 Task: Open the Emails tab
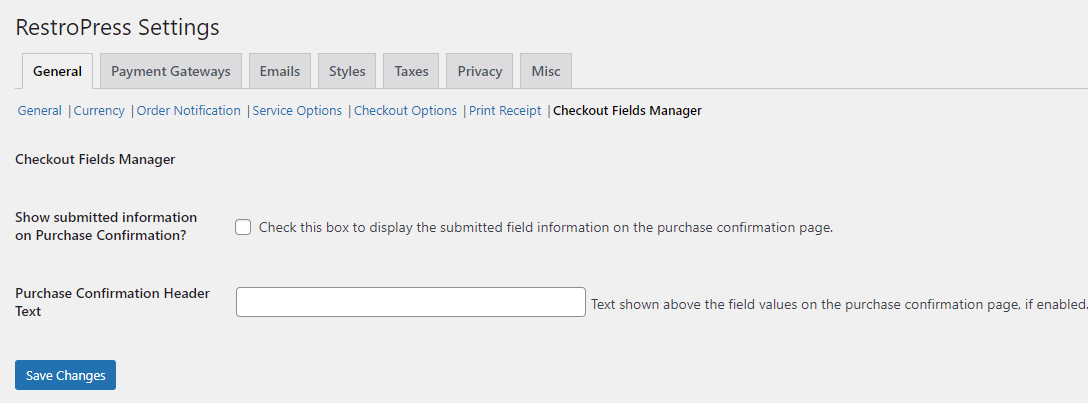point(280,71)
